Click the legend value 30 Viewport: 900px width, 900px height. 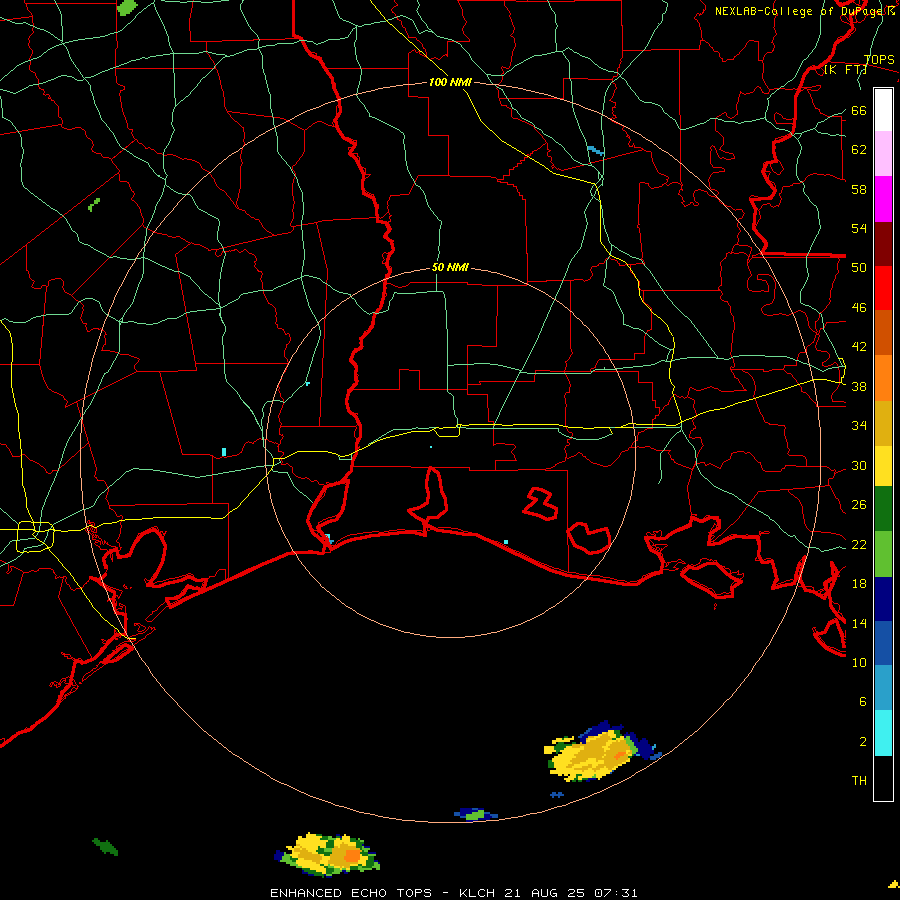pos(859,465)
